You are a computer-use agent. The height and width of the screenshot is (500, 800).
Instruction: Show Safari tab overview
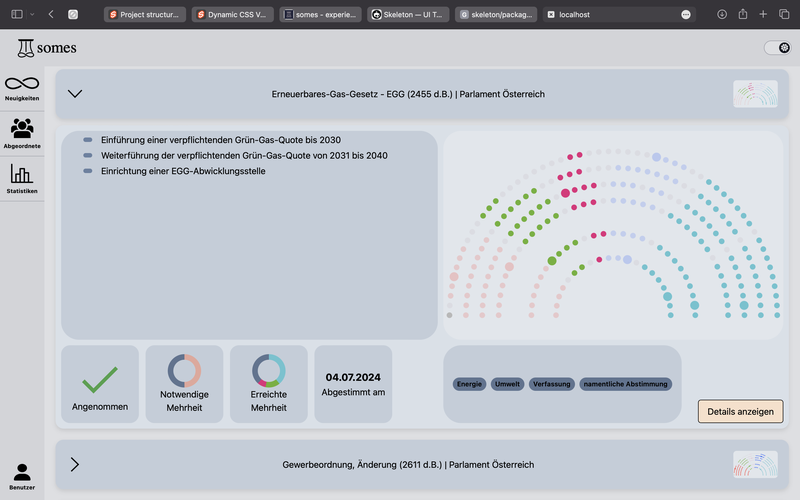tap(783, 15)
